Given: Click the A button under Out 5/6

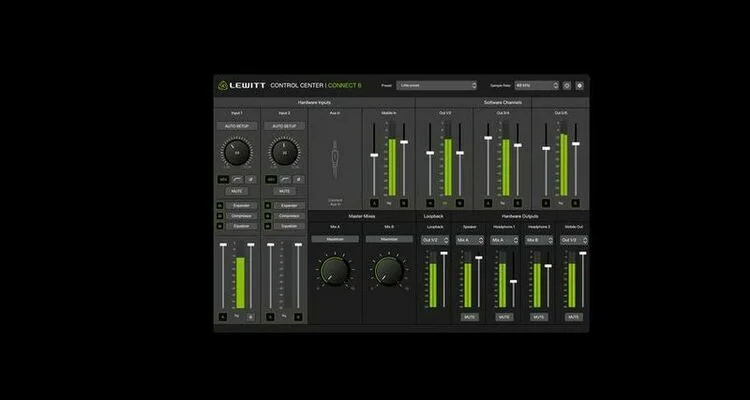Looking at the screenshot, I should tap(546, 203).
